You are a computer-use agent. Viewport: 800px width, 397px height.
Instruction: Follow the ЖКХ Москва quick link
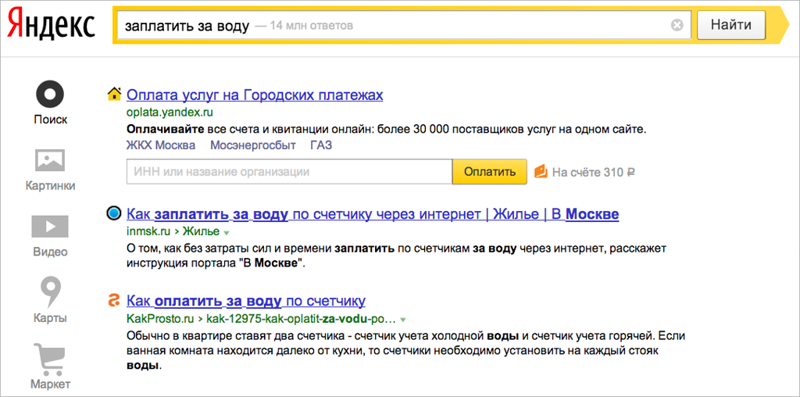[161, 145]
